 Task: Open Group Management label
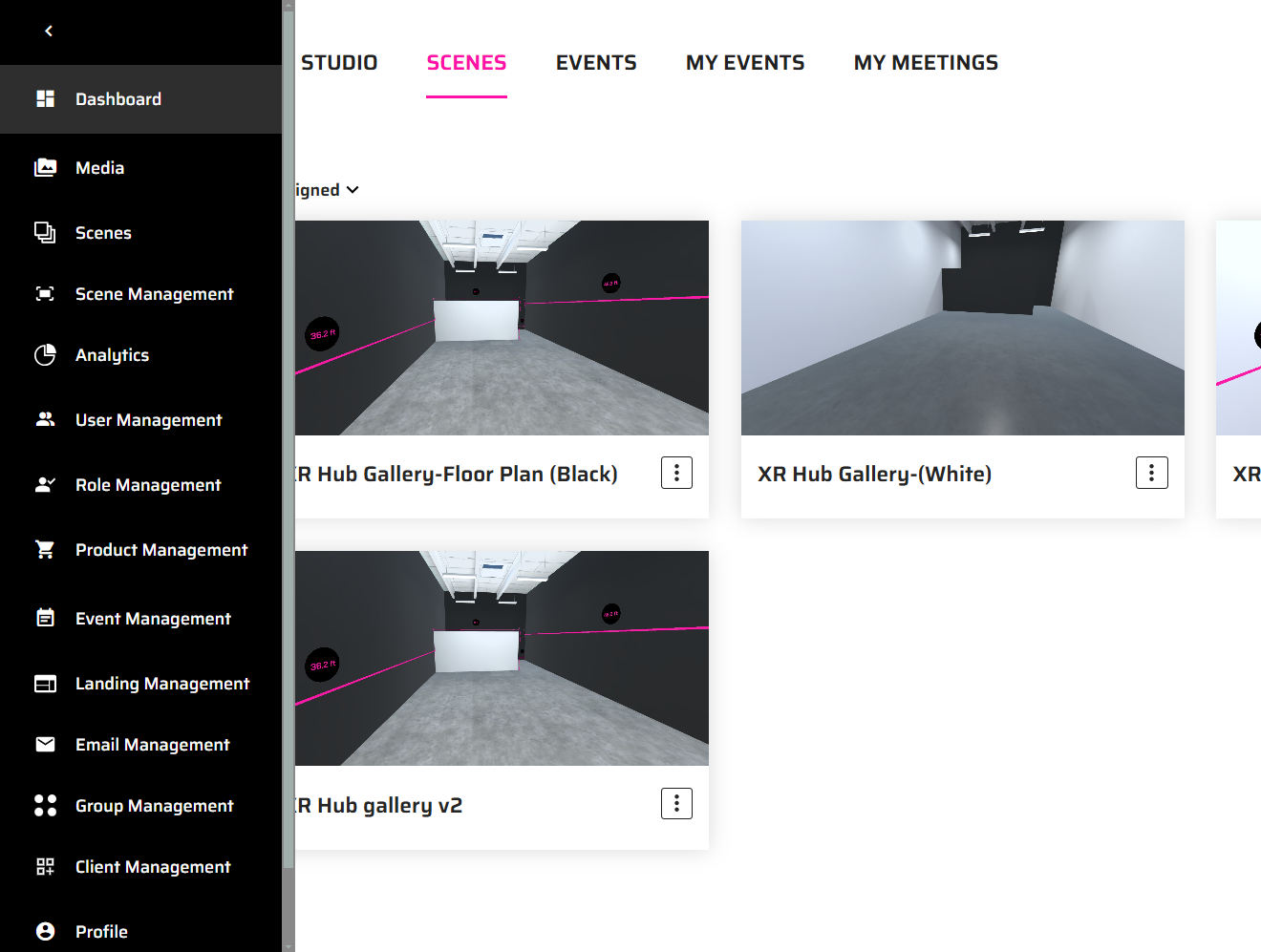155,806
